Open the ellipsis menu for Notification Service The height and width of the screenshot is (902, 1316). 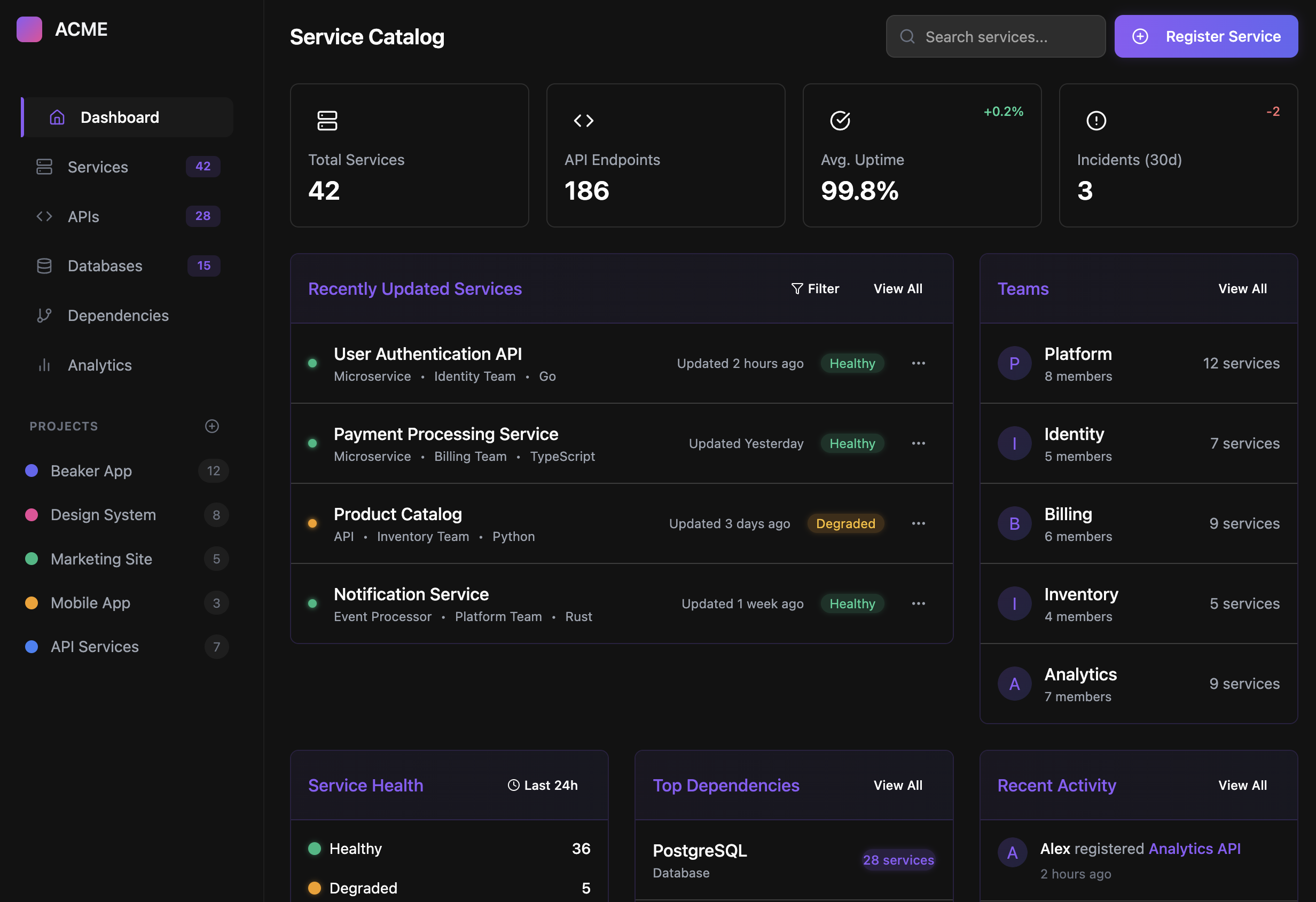click(x=919, y=603)
